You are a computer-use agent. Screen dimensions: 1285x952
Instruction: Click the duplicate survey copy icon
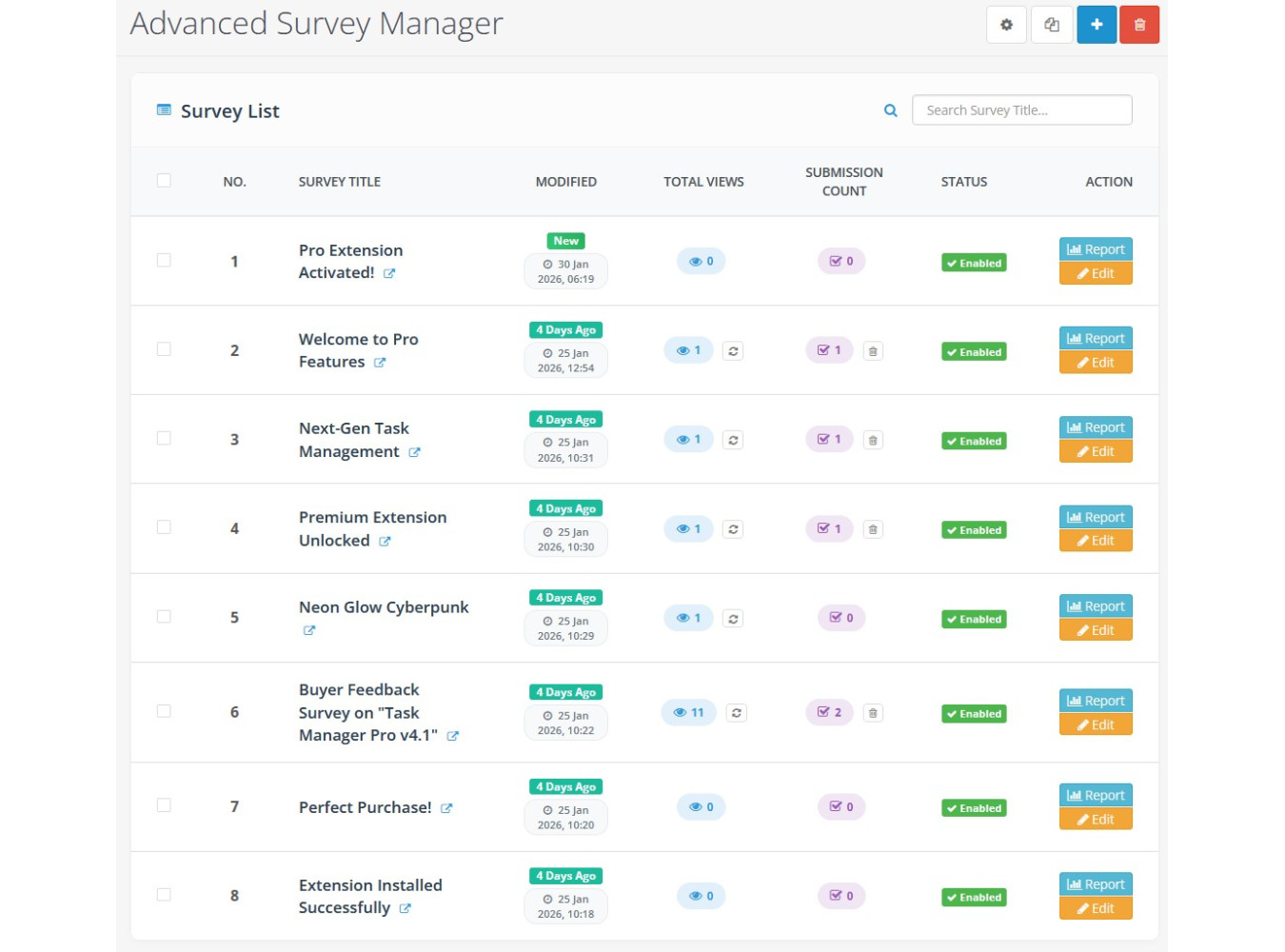pos(1052,25)
